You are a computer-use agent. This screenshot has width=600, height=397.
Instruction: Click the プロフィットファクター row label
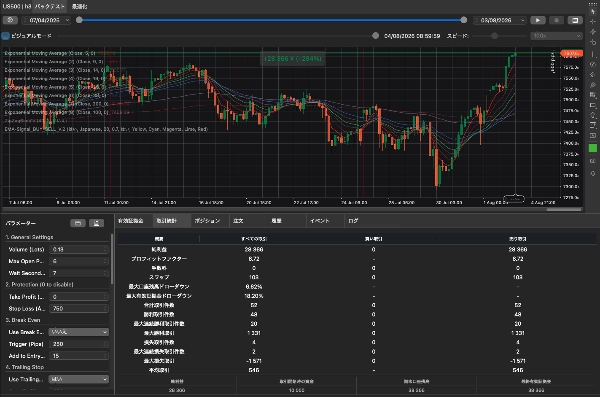click(x=159, y=259)
